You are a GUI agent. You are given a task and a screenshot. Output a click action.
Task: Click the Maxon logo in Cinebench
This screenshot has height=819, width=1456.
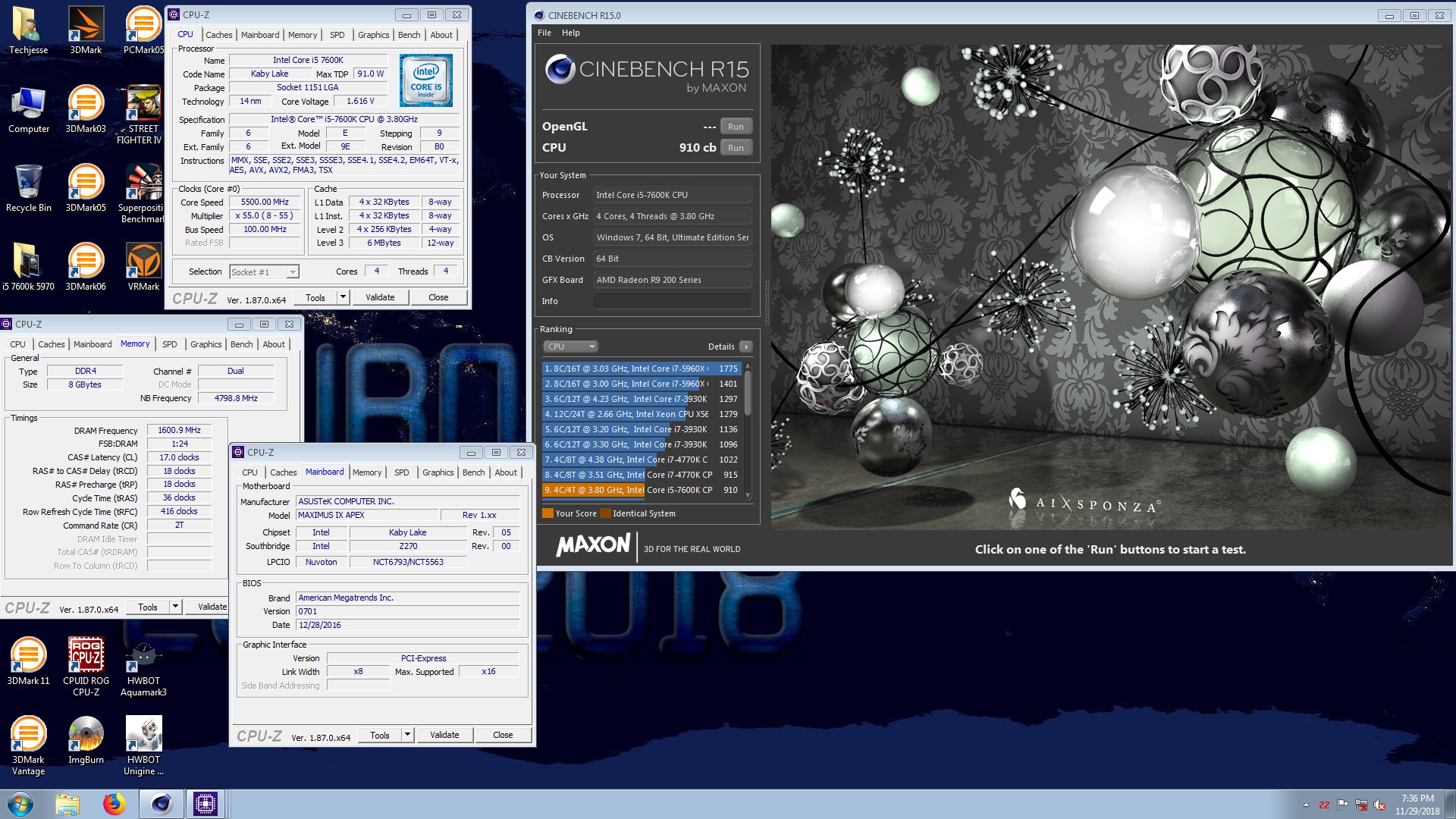(593, 544)
